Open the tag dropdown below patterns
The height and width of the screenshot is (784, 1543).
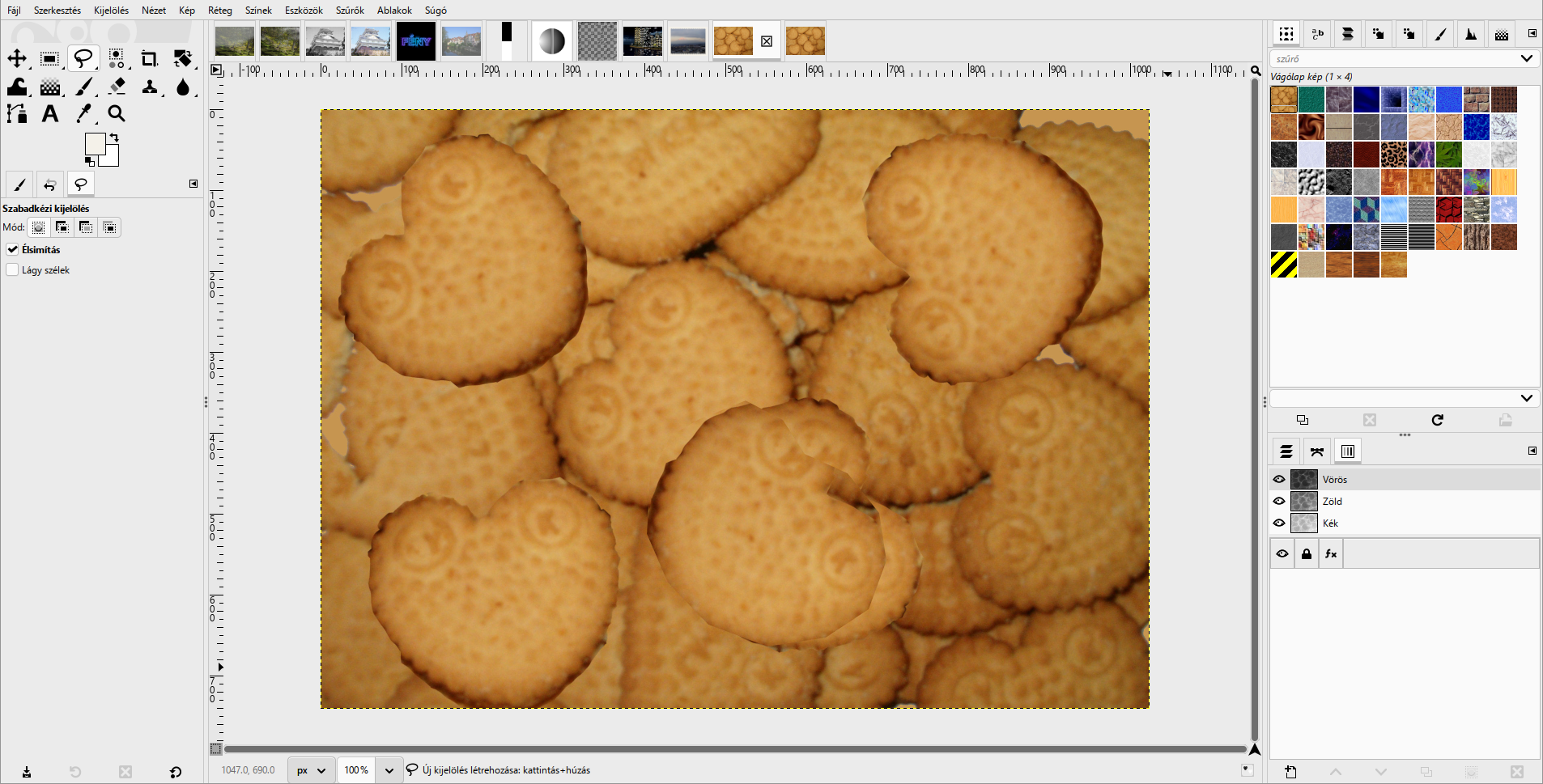point(1526,398)
